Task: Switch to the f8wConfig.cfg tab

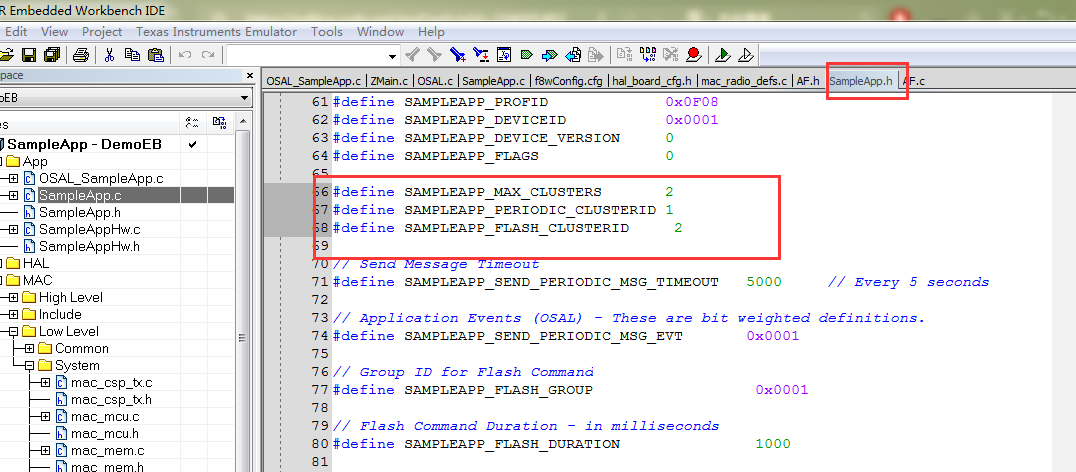Action: pos(568,81)
